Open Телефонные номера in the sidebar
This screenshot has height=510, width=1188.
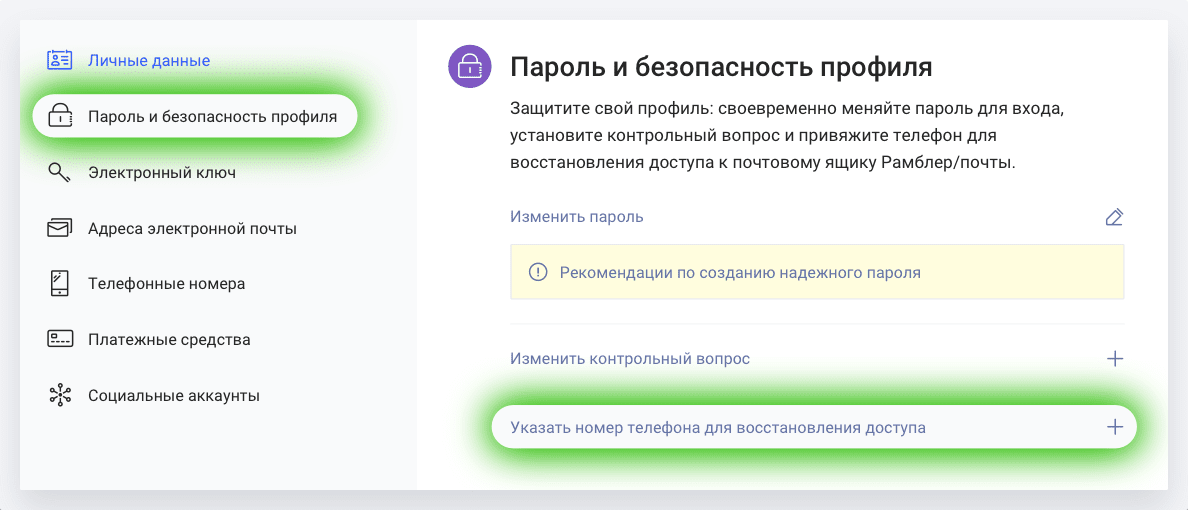166,283
